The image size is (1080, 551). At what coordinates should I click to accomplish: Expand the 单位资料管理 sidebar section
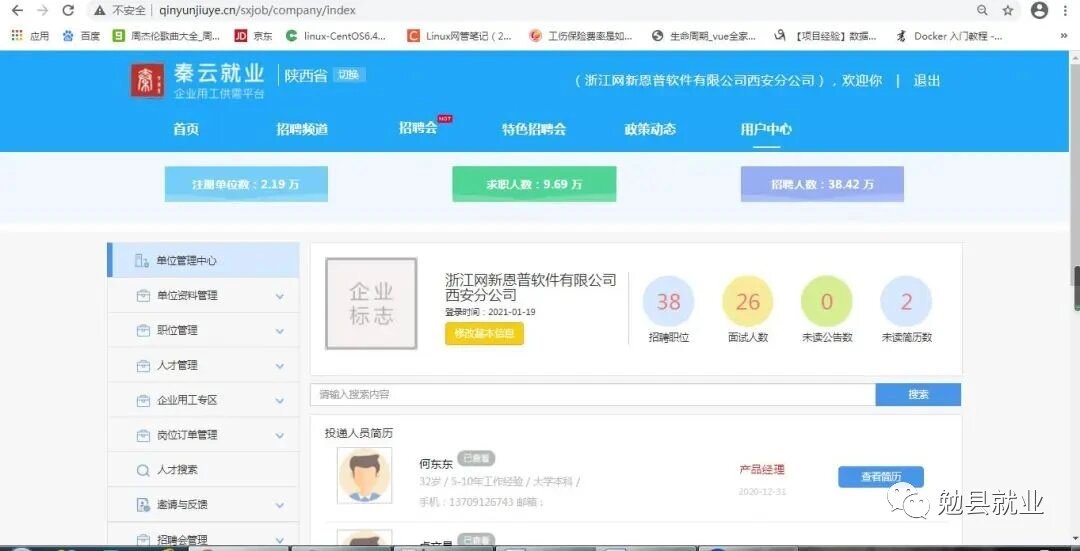pos(203,296)
